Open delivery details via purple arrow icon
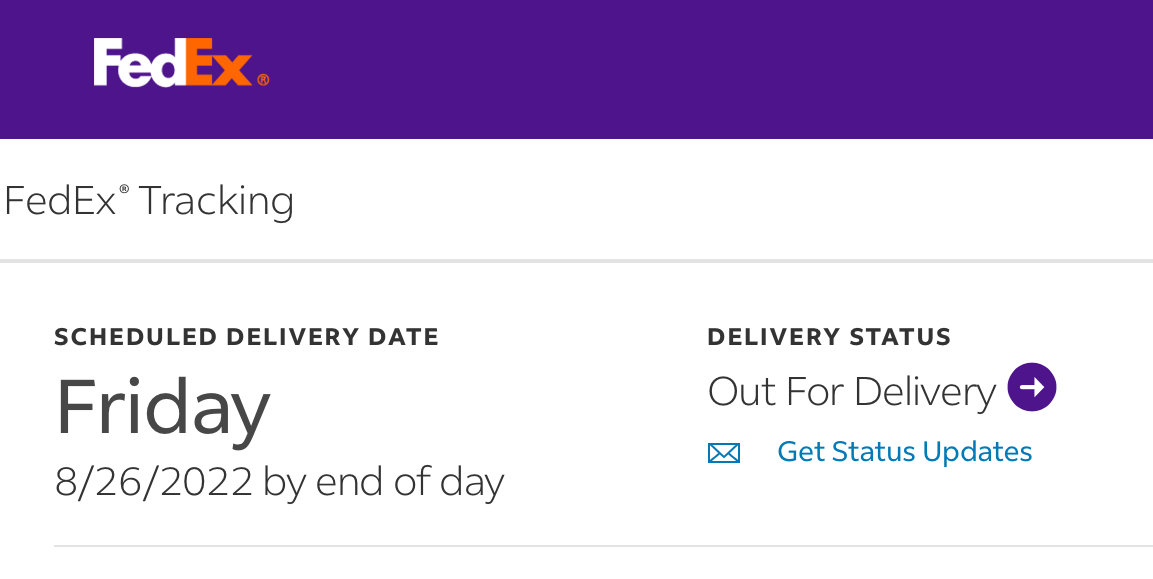Image resolution: width=1153 pixels, height=579 pixels. click(1032, 387)
